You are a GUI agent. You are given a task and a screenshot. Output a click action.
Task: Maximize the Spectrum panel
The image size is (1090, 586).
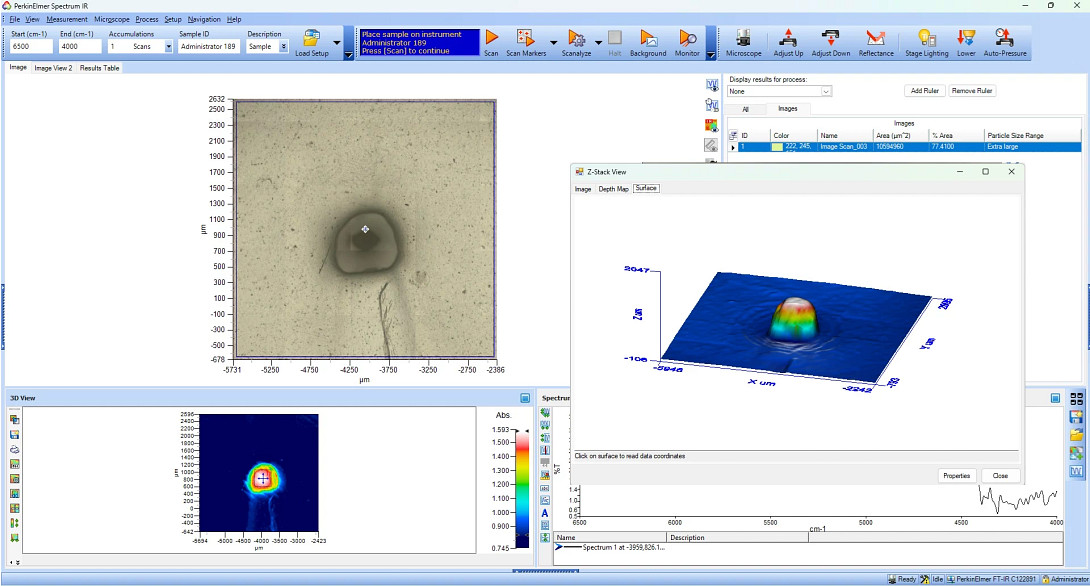(x=1055, y=398)
